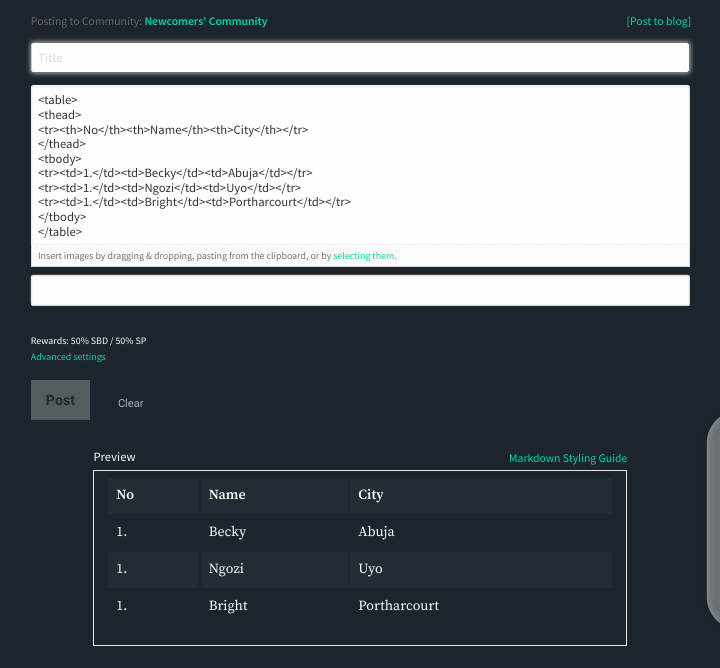Click the editor line containing Bright and Portharcourt
The height and width of the screenshot is (668, 720).
(x=194, y=202)
